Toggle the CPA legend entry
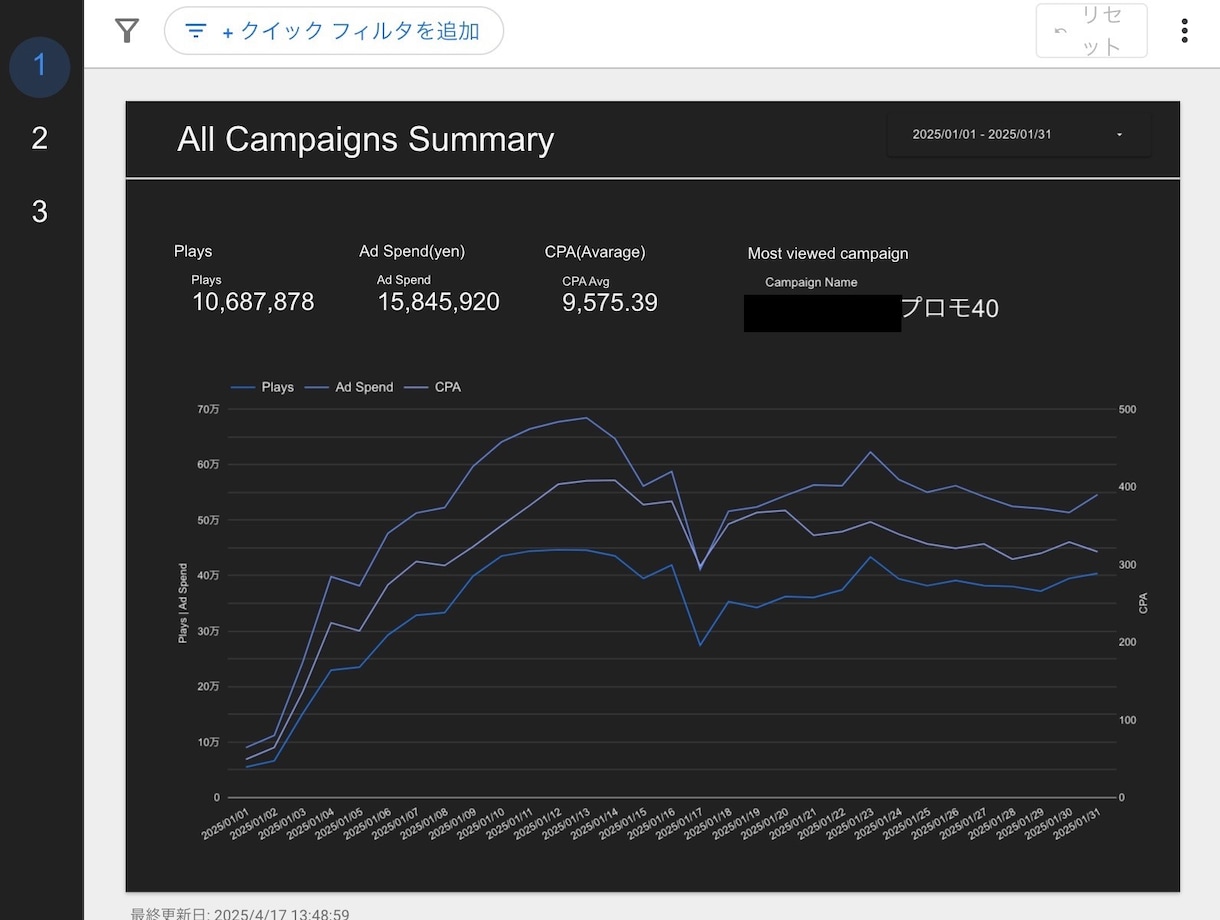The image size is (1220, 920). coord(432,387)
